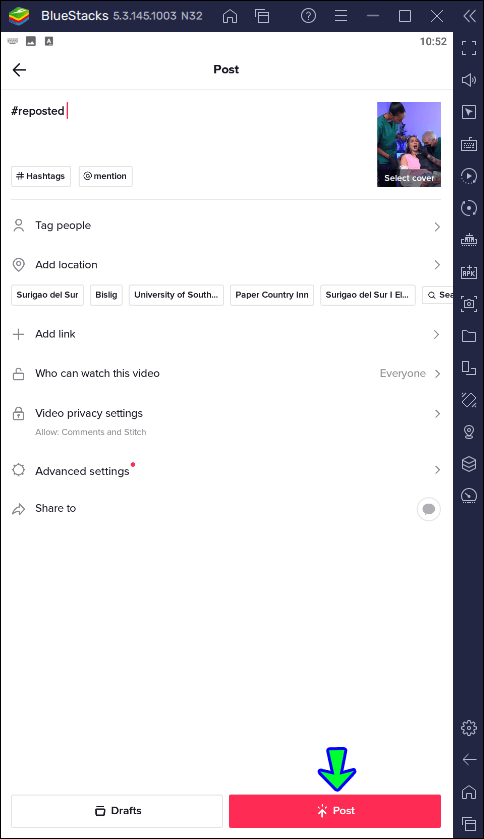
Task: Open the BlueStacks home icon in the title bar
Action: (x=230, y=16)
